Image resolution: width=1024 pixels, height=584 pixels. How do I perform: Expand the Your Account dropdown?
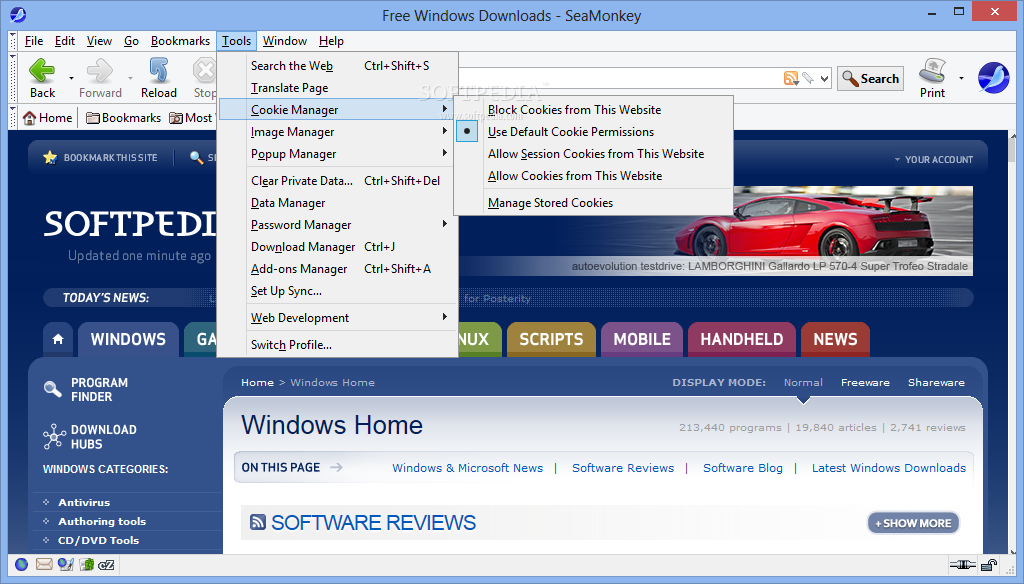933,159
